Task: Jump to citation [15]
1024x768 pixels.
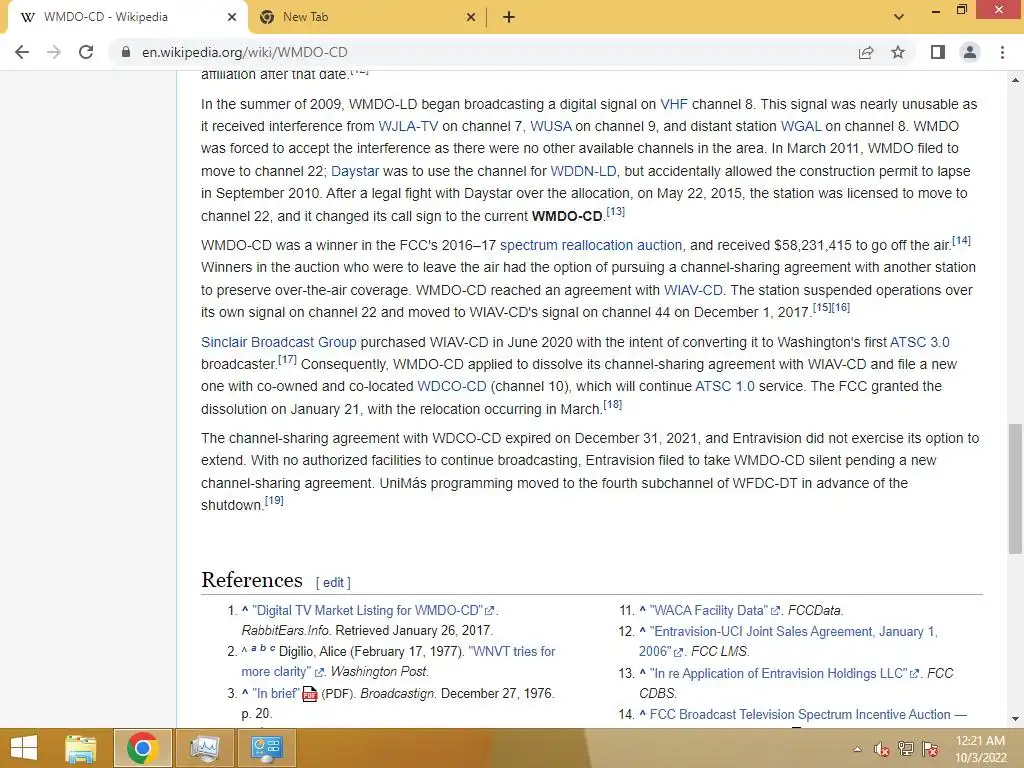Action: (x=822, y=308)
